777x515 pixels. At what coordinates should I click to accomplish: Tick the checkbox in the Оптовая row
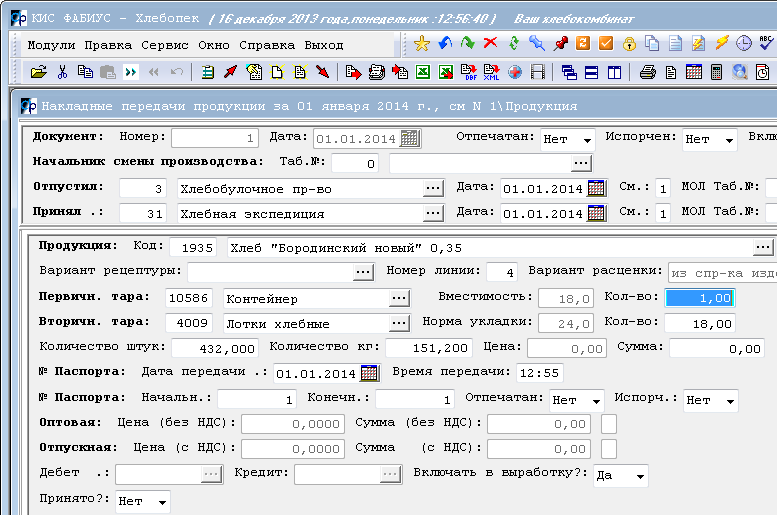[609, 424]
